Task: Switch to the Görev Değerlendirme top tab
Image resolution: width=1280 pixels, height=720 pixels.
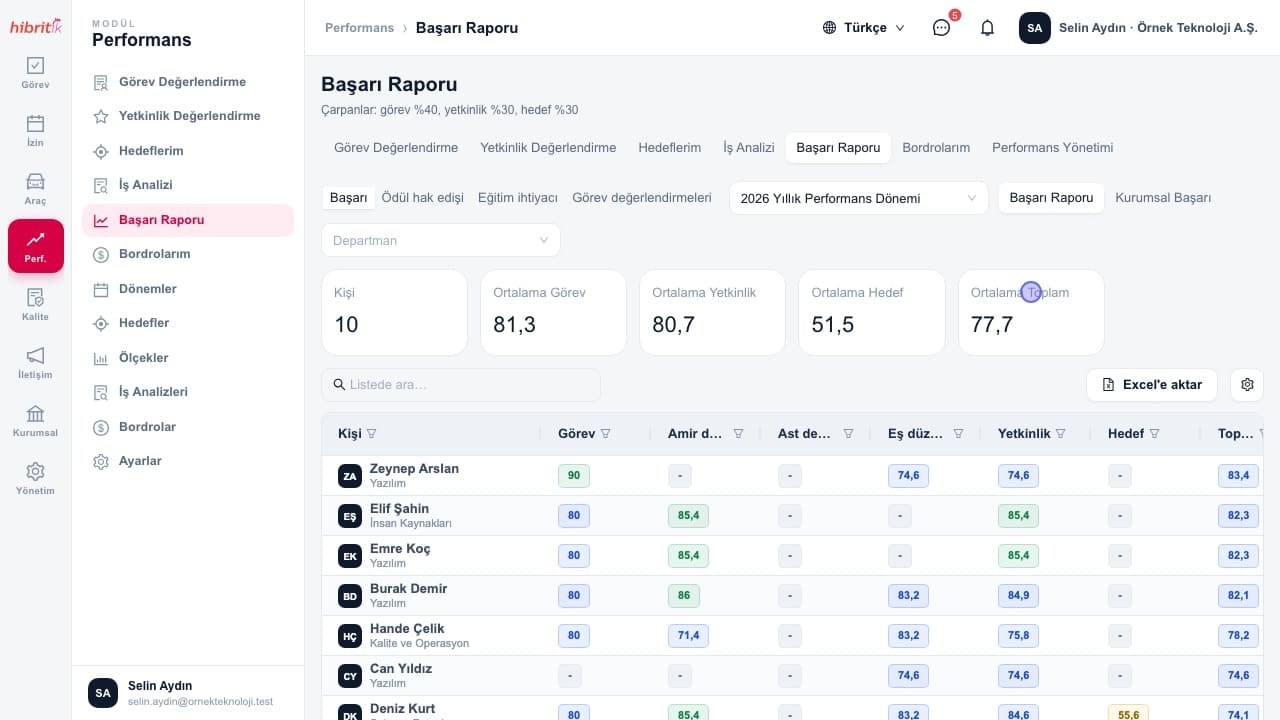Action: pyautogui.click(x=396, y=147)
